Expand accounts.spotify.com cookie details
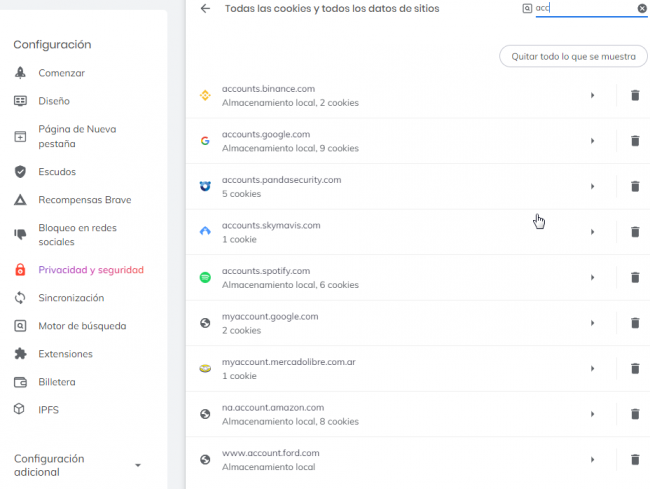650x489 pixels. [x=592, y=278]
